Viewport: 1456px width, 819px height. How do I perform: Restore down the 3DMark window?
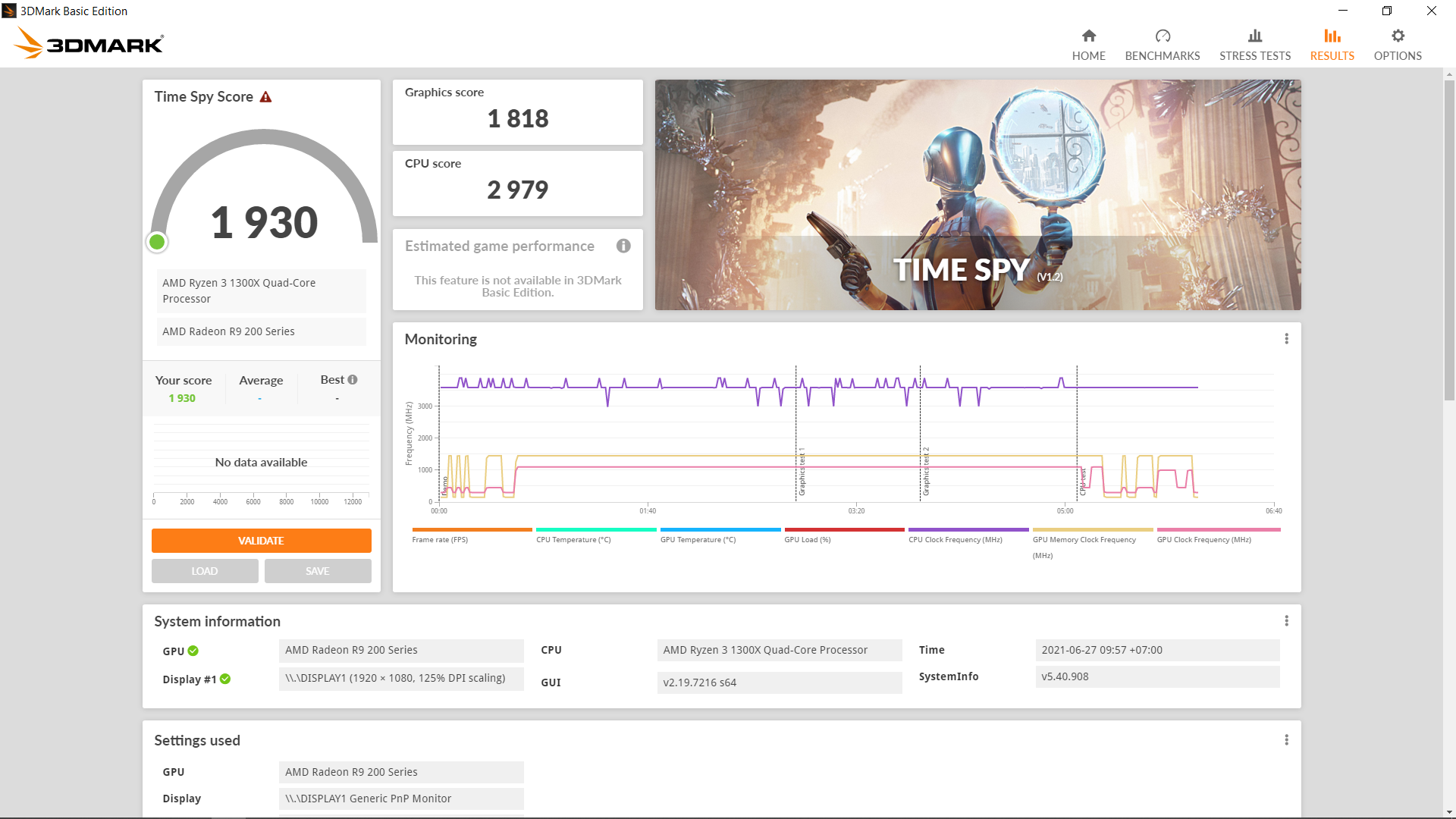[1387, 11]
